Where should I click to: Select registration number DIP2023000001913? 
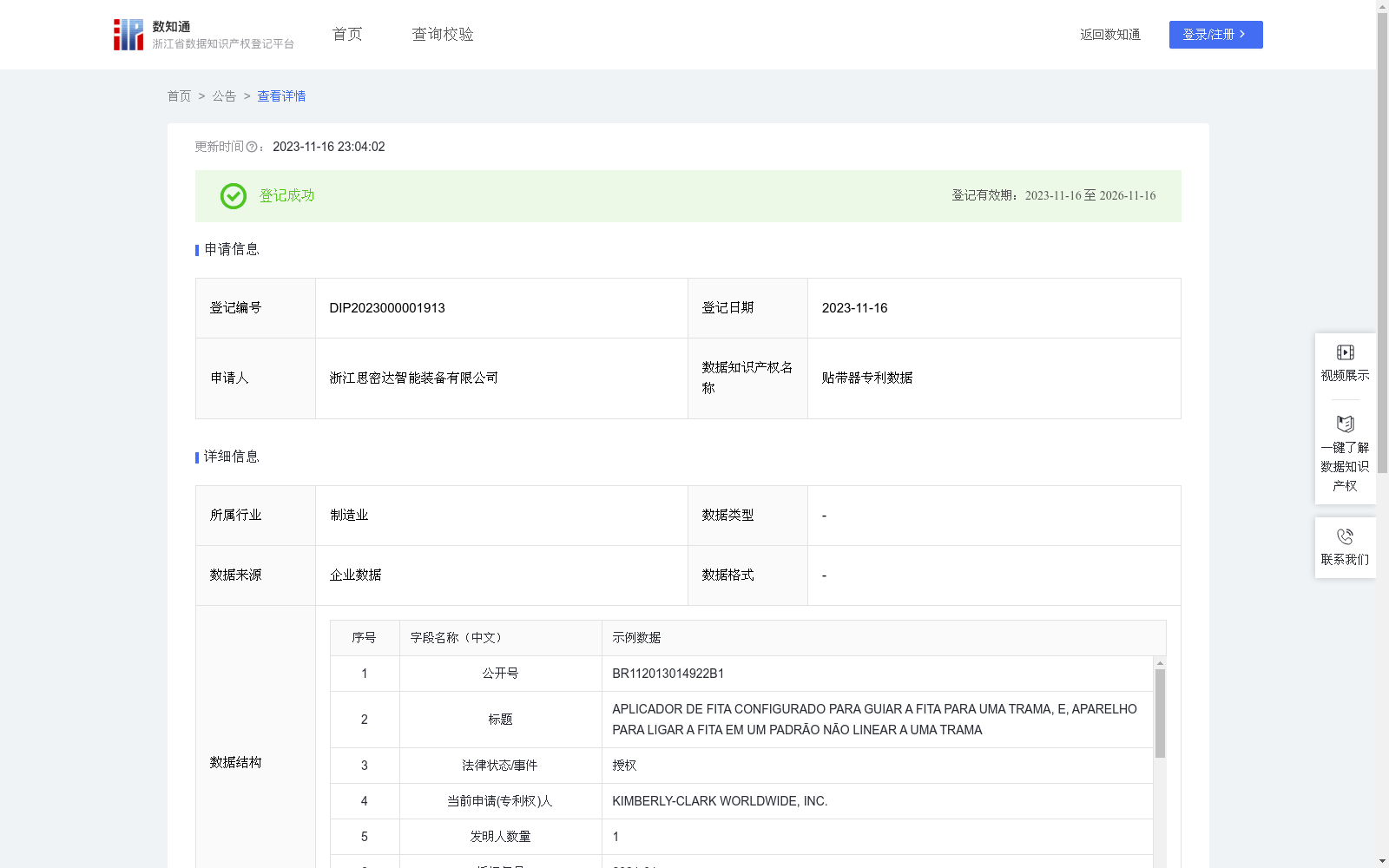(387, 308)
